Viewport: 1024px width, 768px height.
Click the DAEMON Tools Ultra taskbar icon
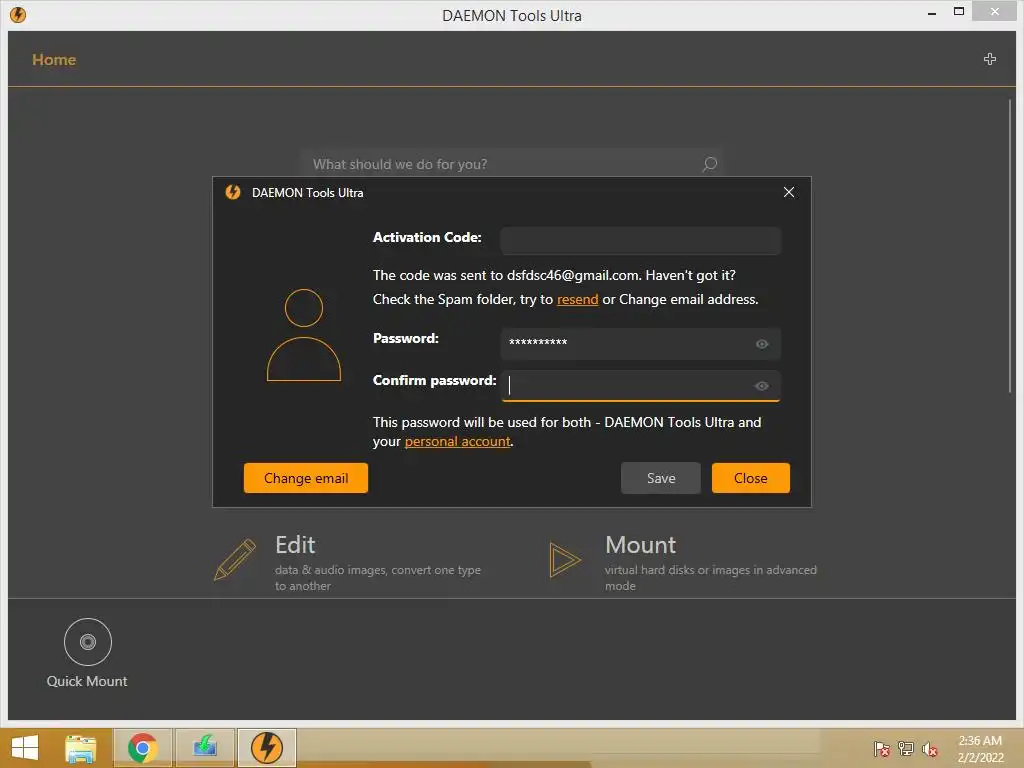pos(266,748)
